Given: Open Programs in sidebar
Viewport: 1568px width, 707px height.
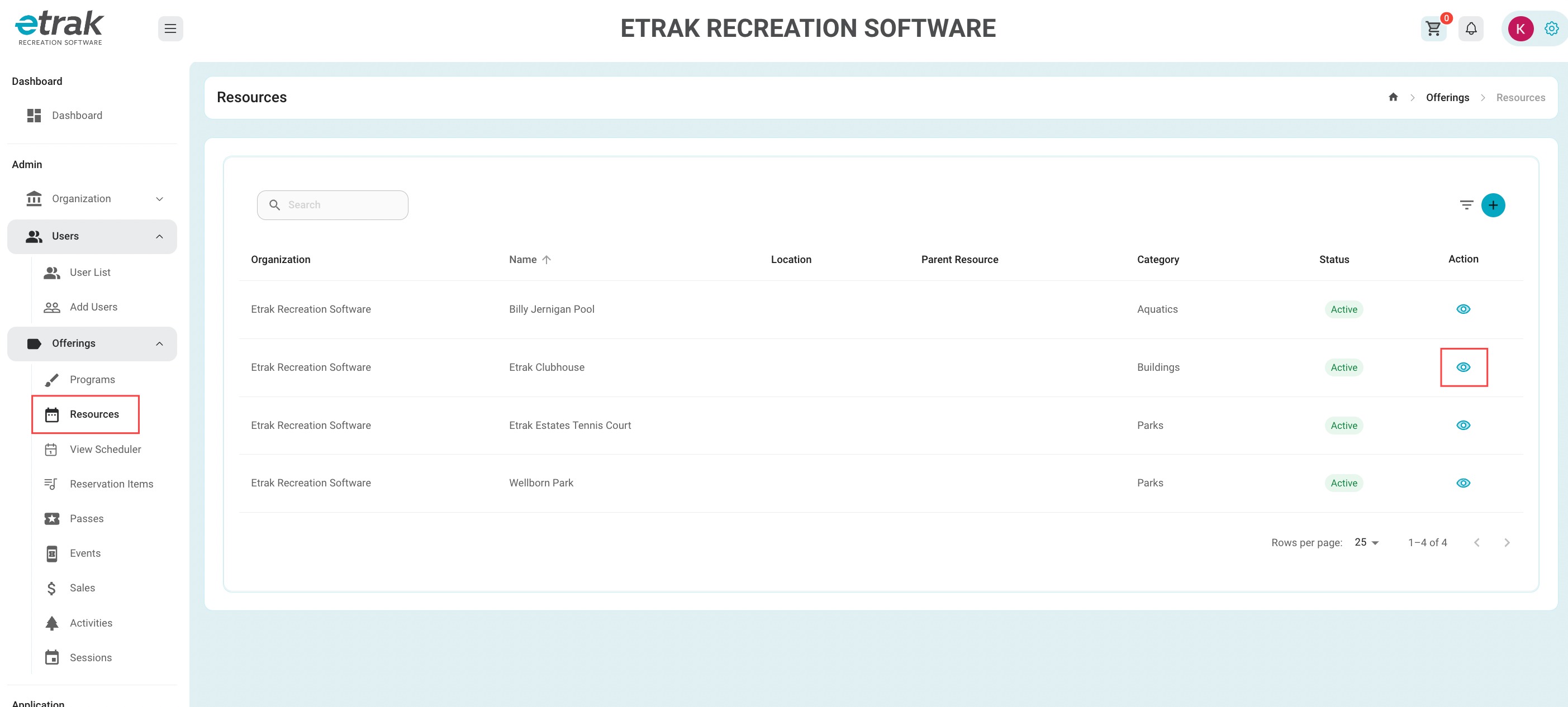Looking at the screenshot, I should click(x=93, y=380).
